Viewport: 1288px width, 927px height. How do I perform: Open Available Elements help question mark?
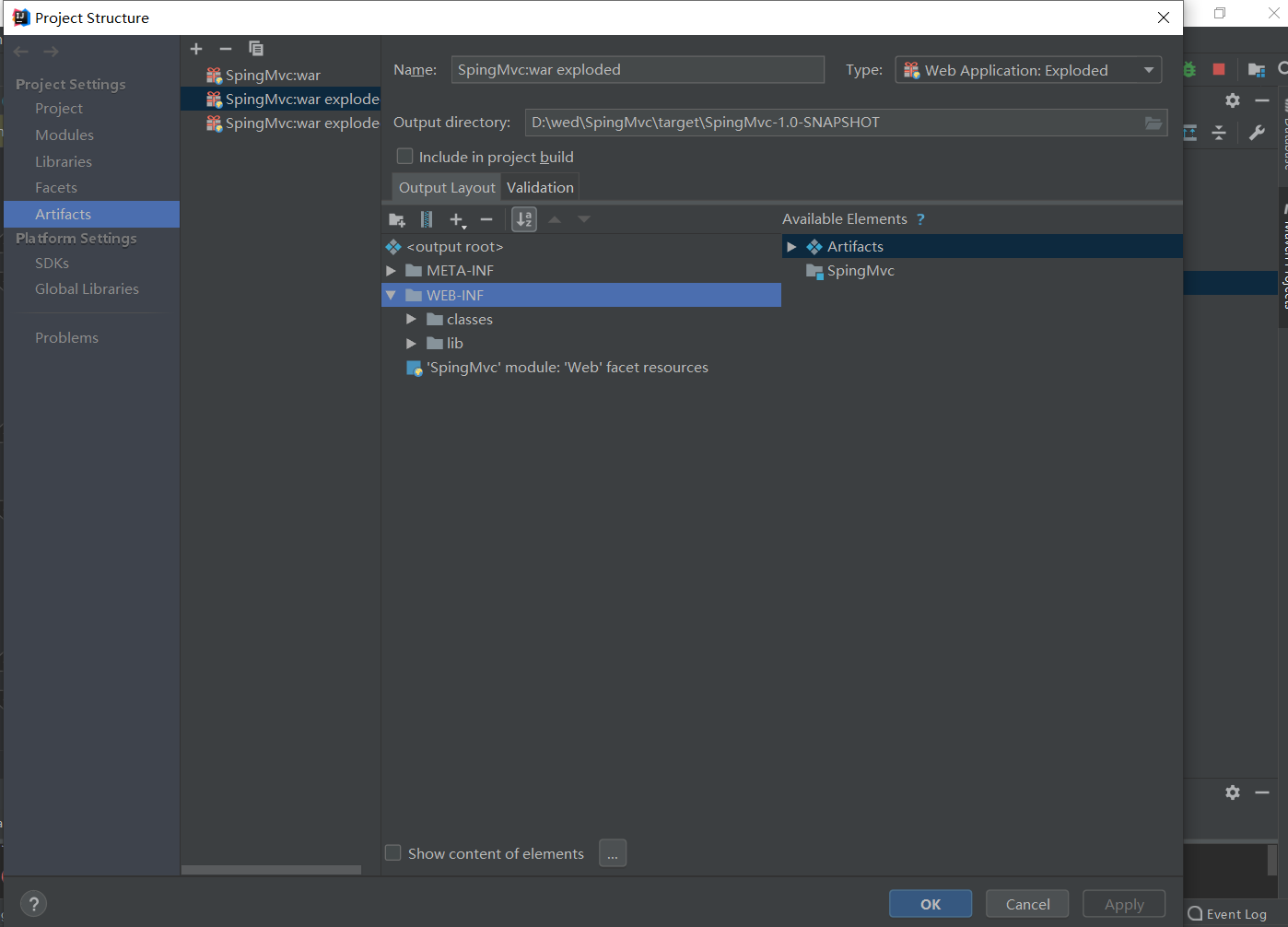(x=920, y=218)
